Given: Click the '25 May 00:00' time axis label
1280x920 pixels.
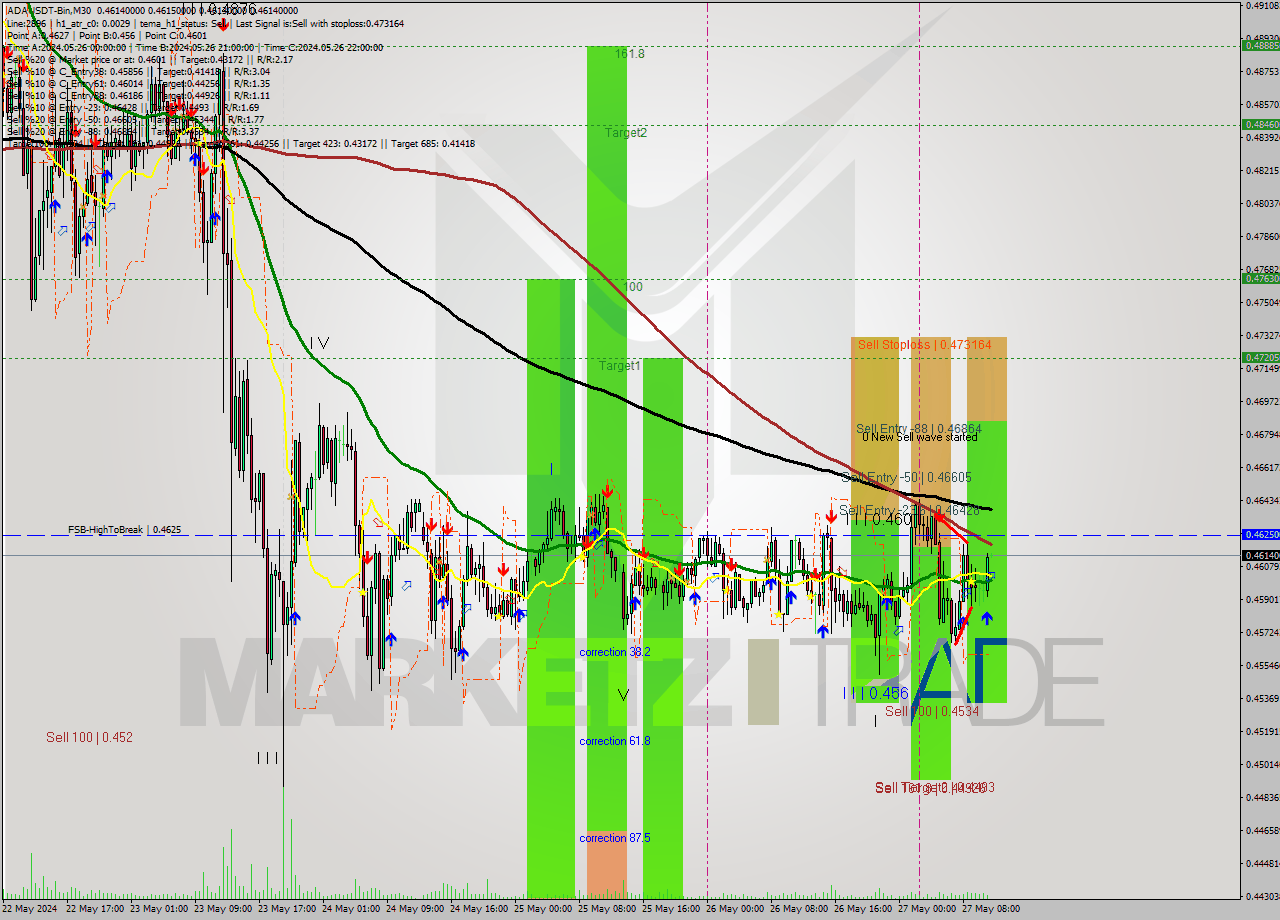Looking at the screenshot, I should click(x=544, y=909).
